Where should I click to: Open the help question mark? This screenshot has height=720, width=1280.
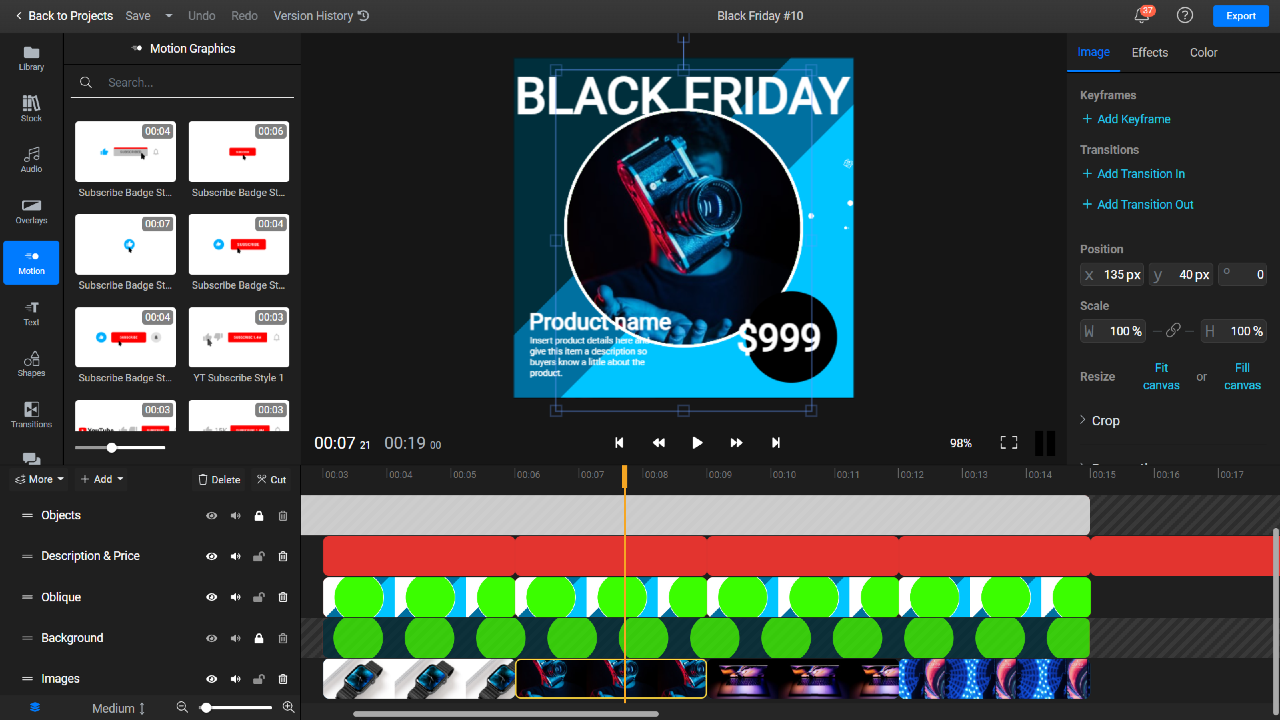[x=1185, y=15]
